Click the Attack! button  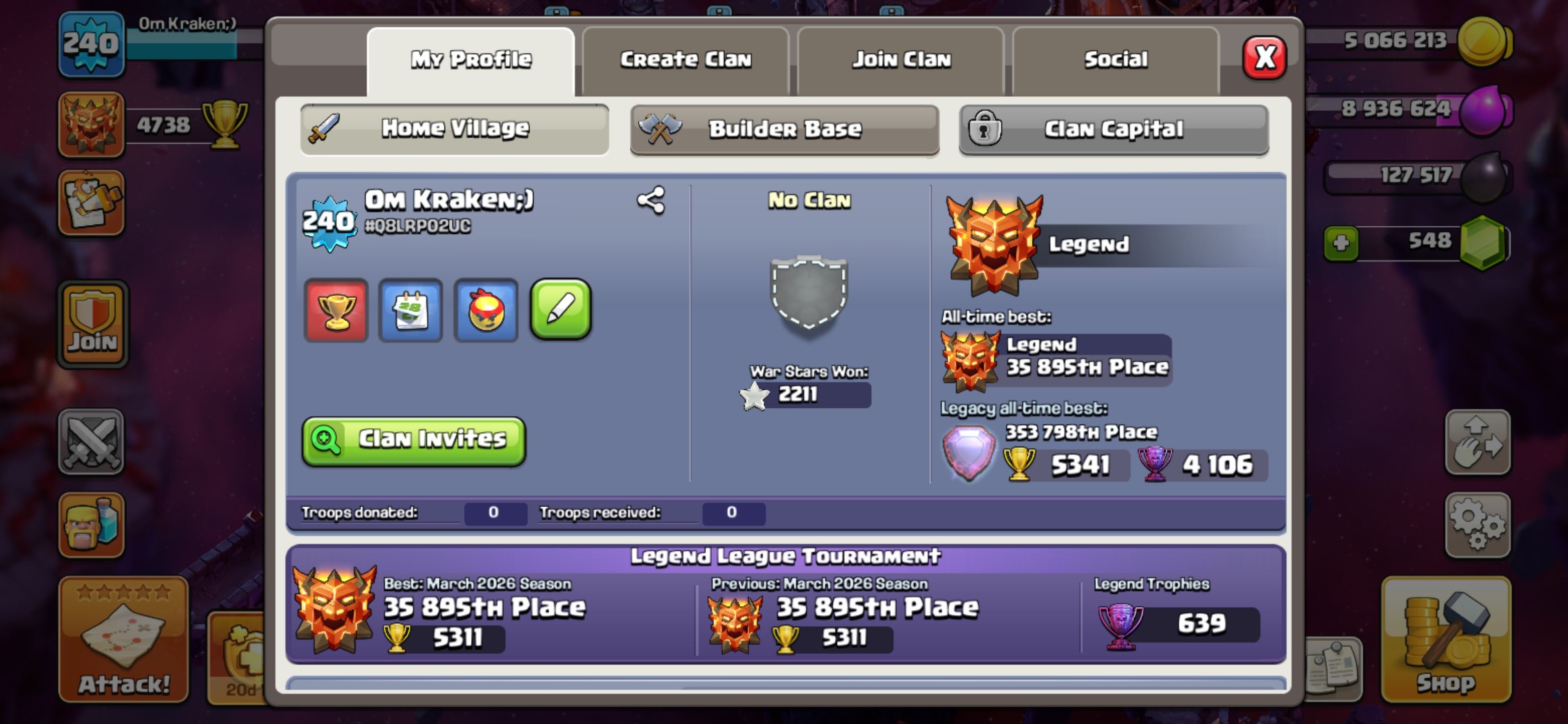point(124,639)
